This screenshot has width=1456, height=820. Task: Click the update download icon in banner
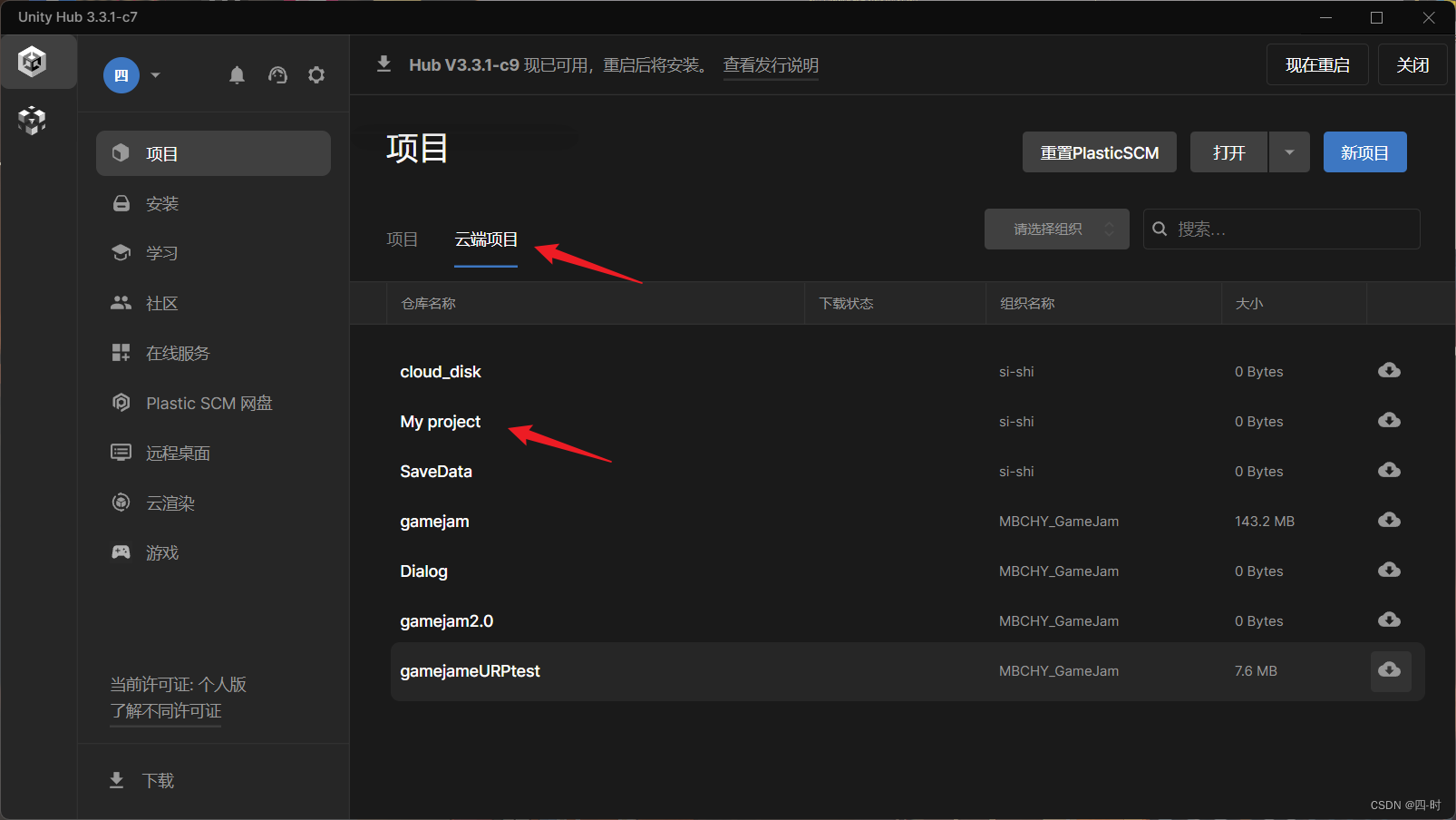(383, 64)
